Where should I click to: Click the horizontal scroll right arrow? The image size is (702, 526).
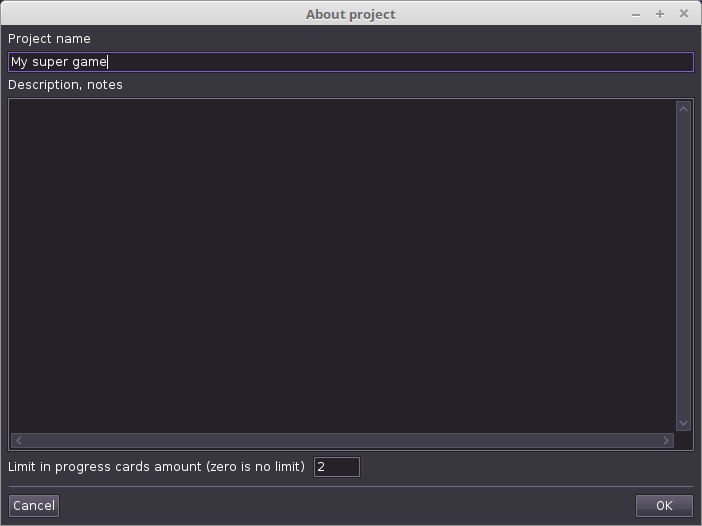(x=666, y=440)
